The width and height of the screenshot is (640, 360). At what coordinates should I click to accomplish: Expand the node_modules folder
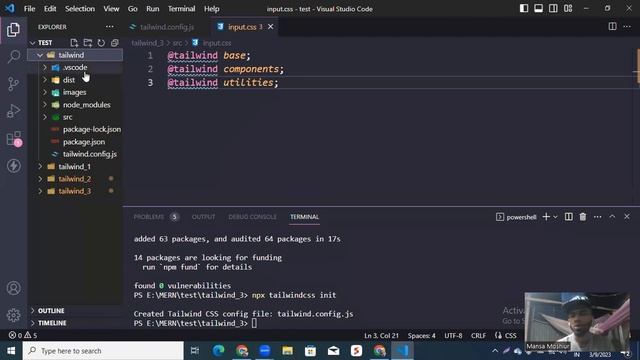coord(75,104)
